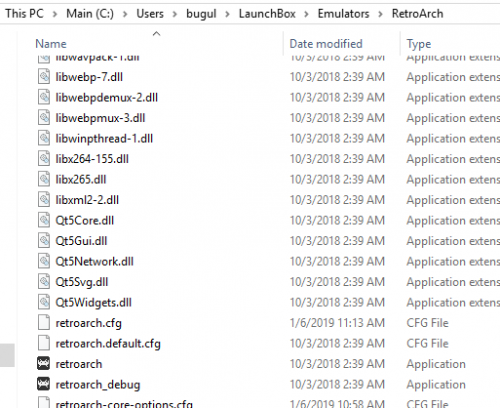Click the sort ascending arrow above Name
500x408 pixels.
click(156, 33)
